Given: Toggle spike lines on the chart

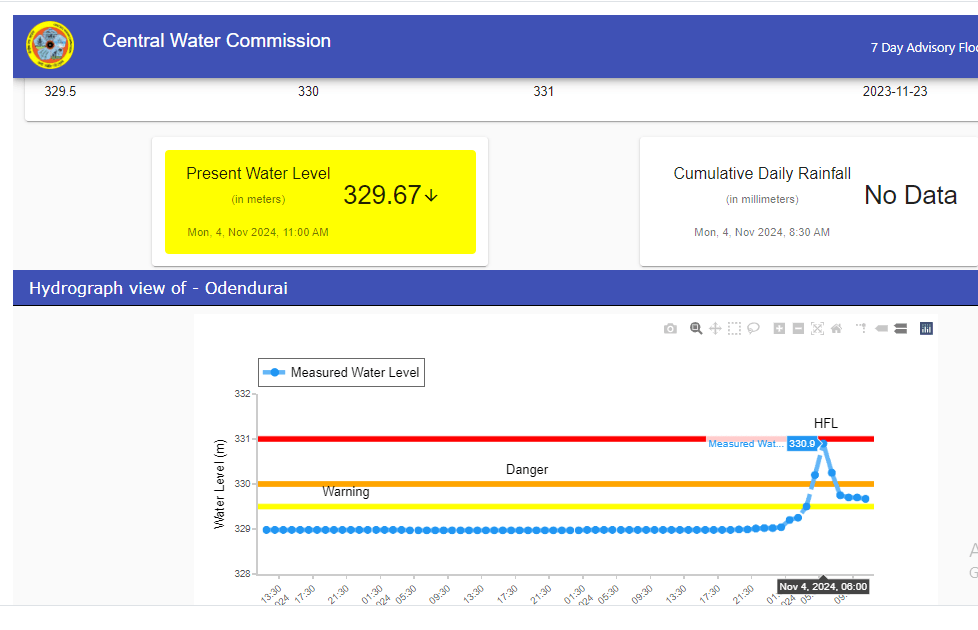Looking at the screenshot, I should (861, 329).
